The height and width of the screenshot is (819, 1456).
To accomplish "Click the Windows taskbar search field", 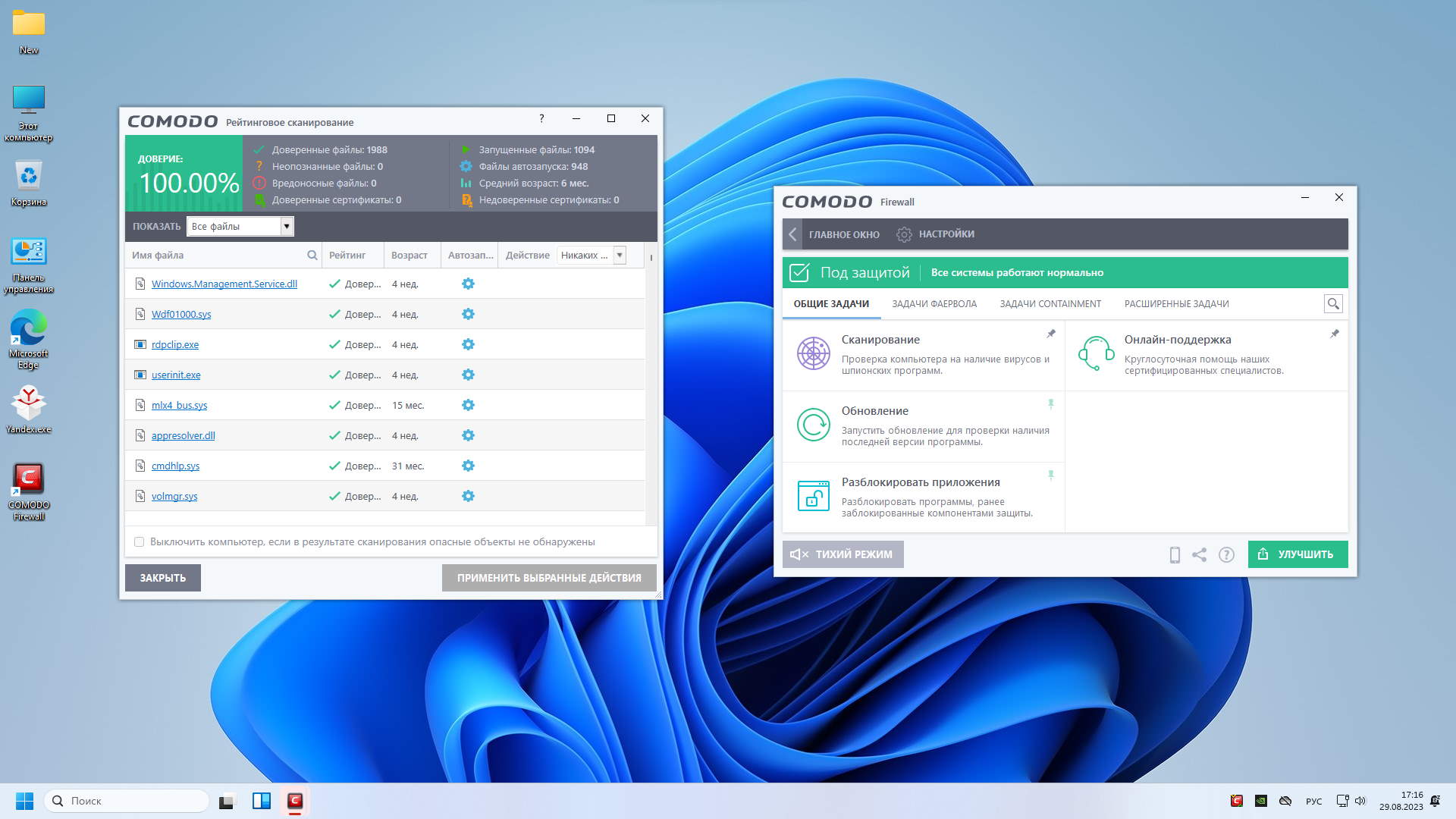I will tap(127, 801).
